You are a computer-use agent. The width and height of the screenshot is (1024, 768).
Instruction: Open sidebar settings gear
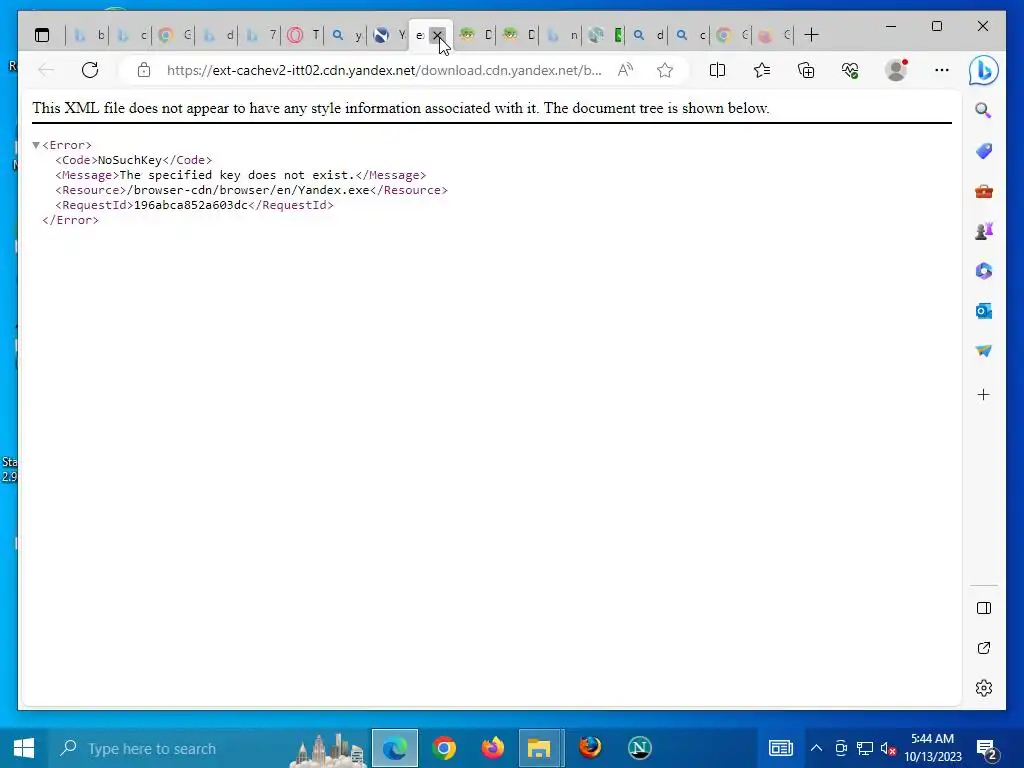click(984, 688)
